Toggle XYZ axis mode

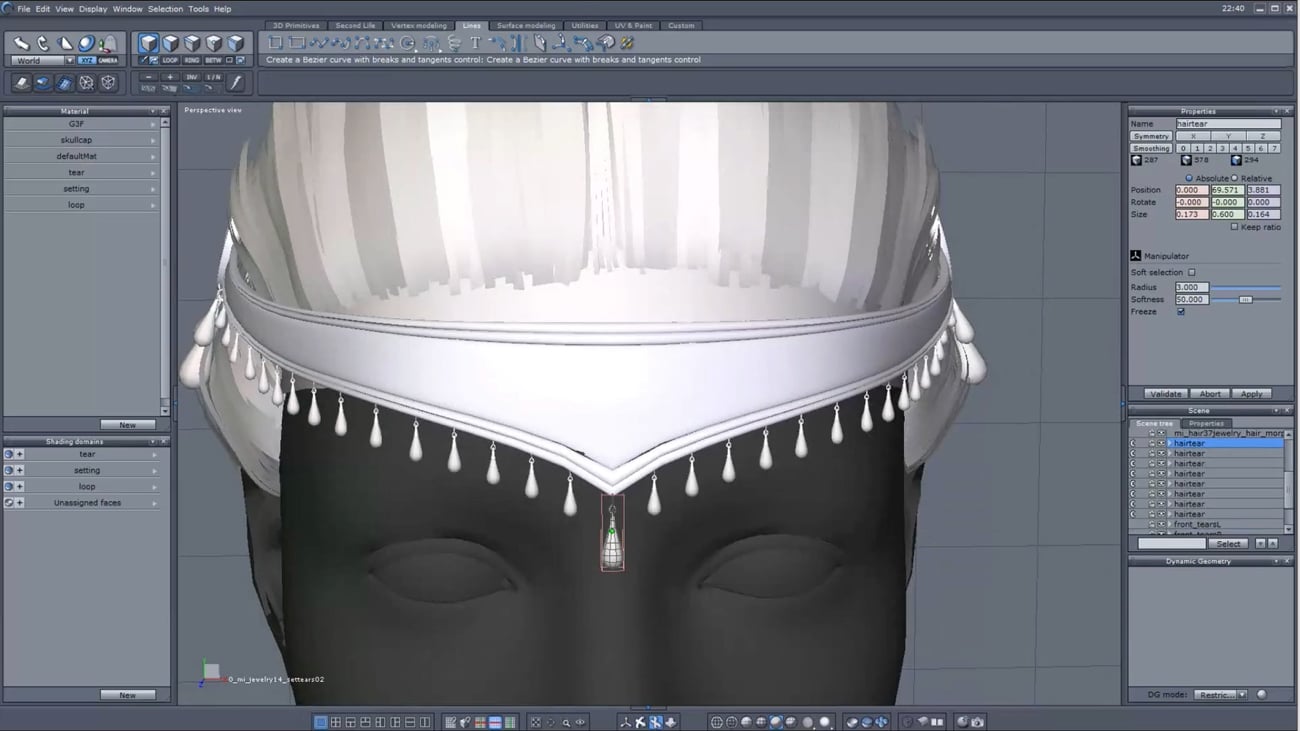click(x=87, y=60)
